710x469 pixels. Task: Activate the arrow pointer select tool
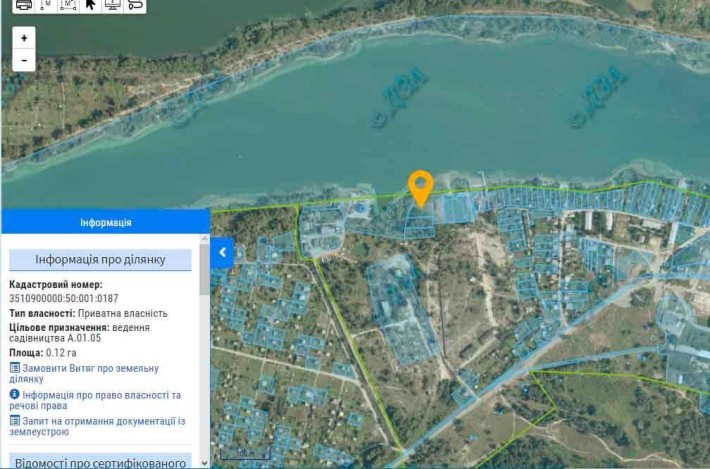91,5
